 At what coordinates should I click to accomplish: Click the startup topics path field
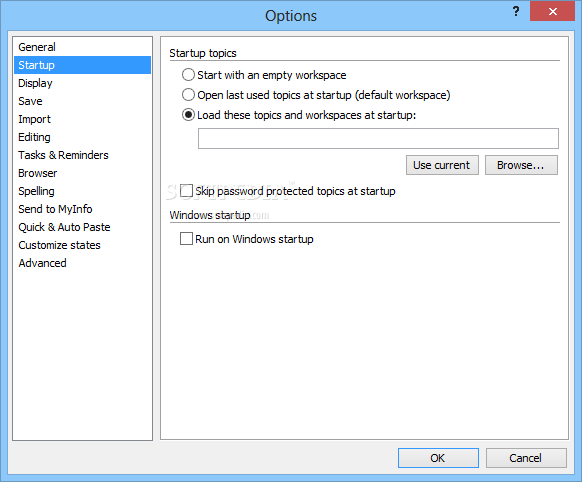tap(378, 138)
